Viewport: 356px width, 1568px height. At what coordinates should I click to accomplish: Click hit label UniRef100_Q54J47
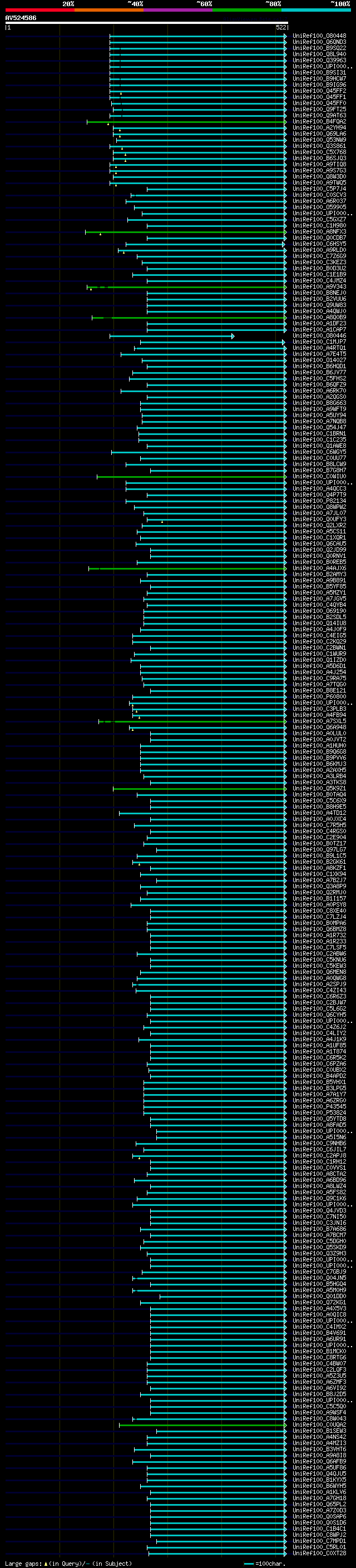coord(319,427)
